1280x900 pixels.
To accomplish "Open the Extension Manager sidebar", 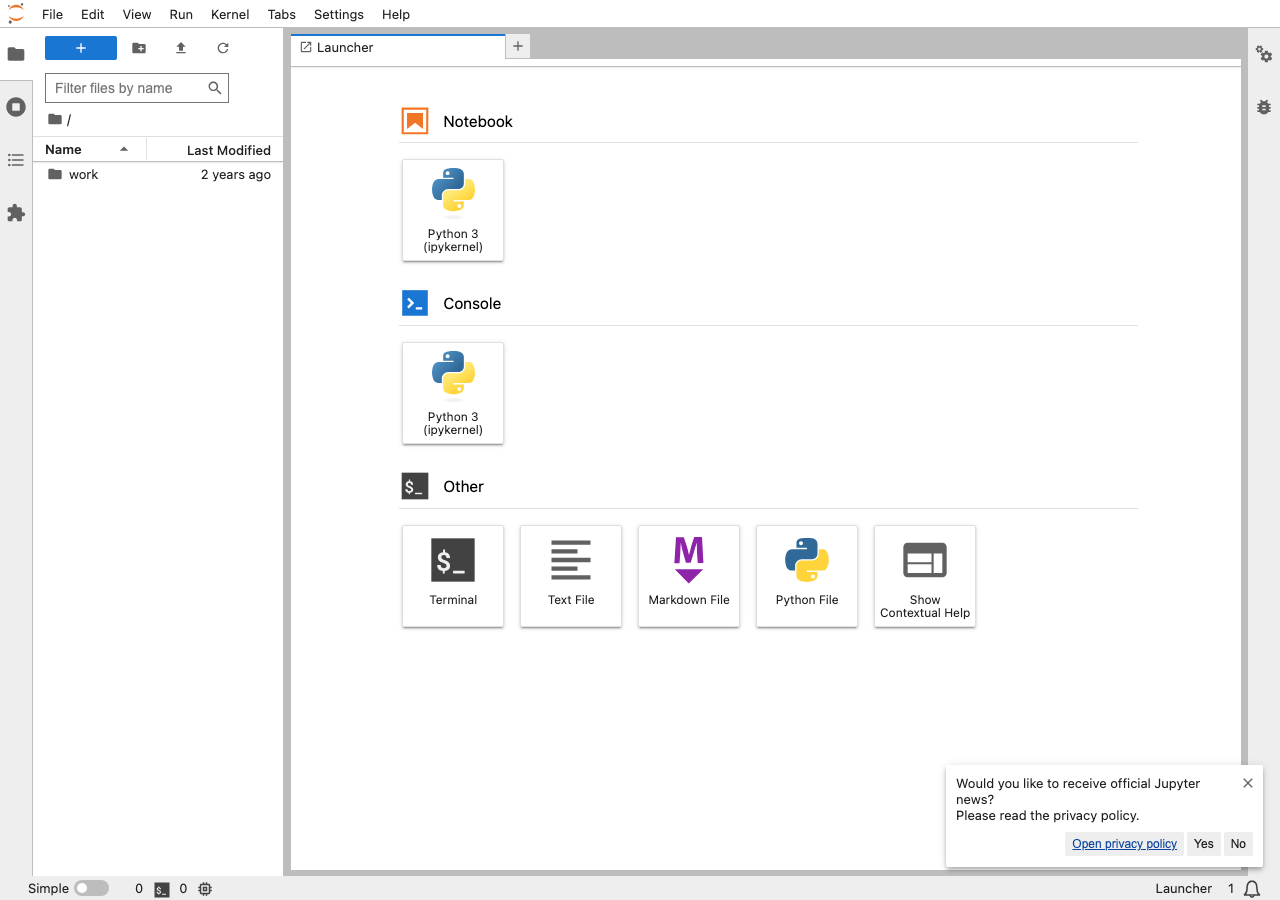I will click(x=16, y=213).
